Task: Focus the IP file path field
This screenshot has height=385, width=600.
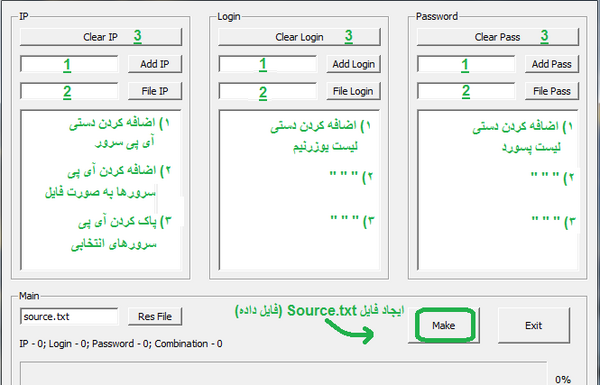Action: [69, 91]
